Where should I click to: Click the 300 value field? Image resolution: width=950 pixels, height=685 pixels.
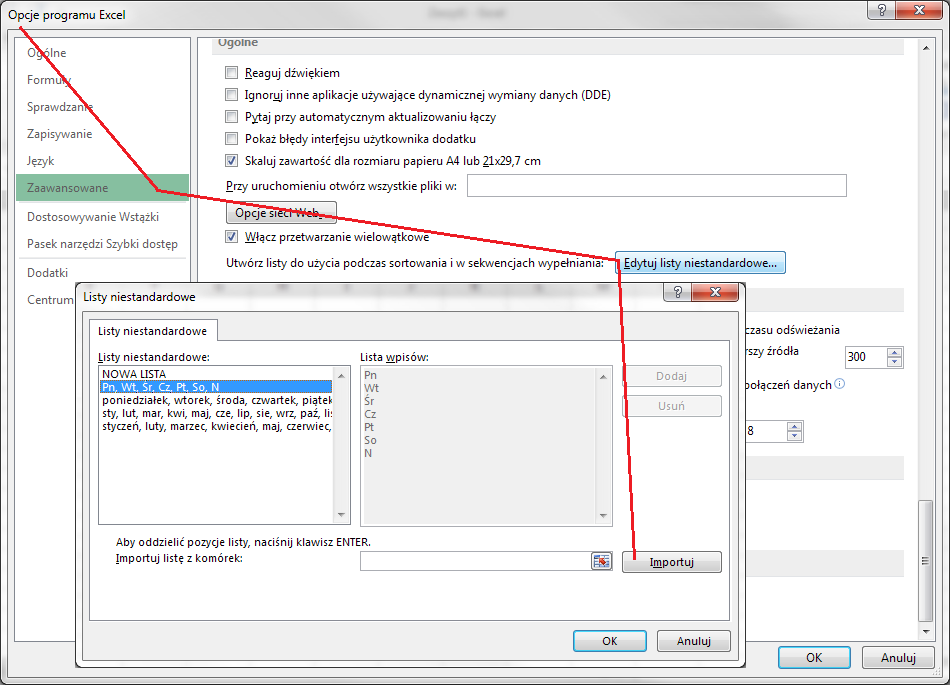tap(866, 357)
